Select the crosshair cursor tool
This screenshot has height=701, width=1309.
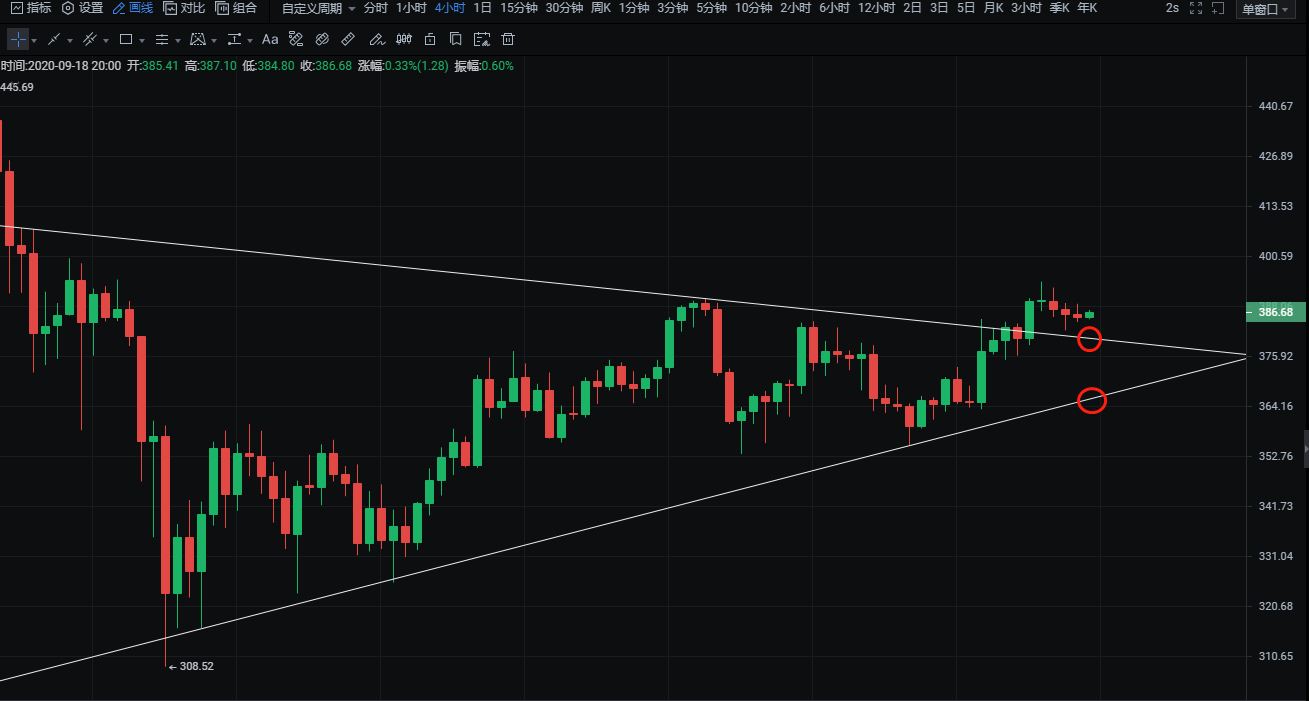point(18,40)
